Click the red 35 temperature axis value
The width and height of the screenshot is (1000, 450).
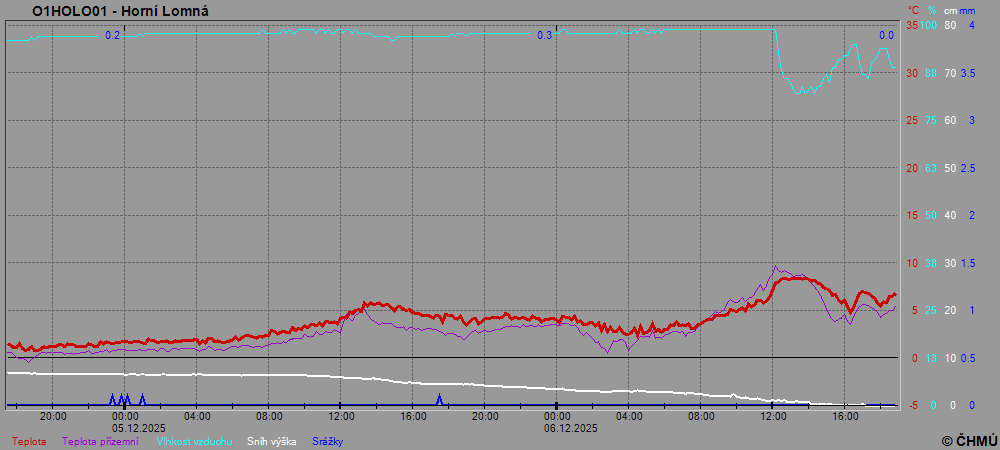[x=911, y=25]
